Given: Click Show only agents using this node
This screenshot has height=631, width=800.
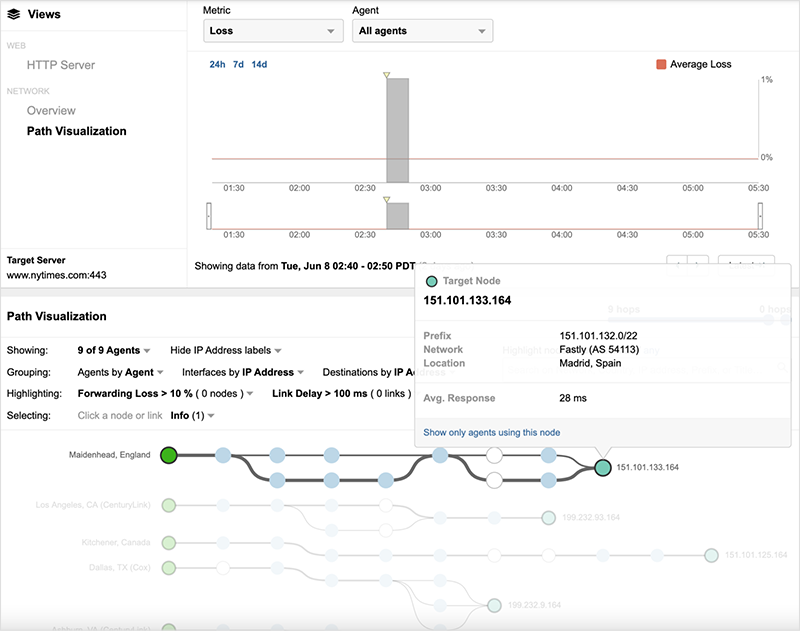Looking at the screenshot, I should pos(491,433).
